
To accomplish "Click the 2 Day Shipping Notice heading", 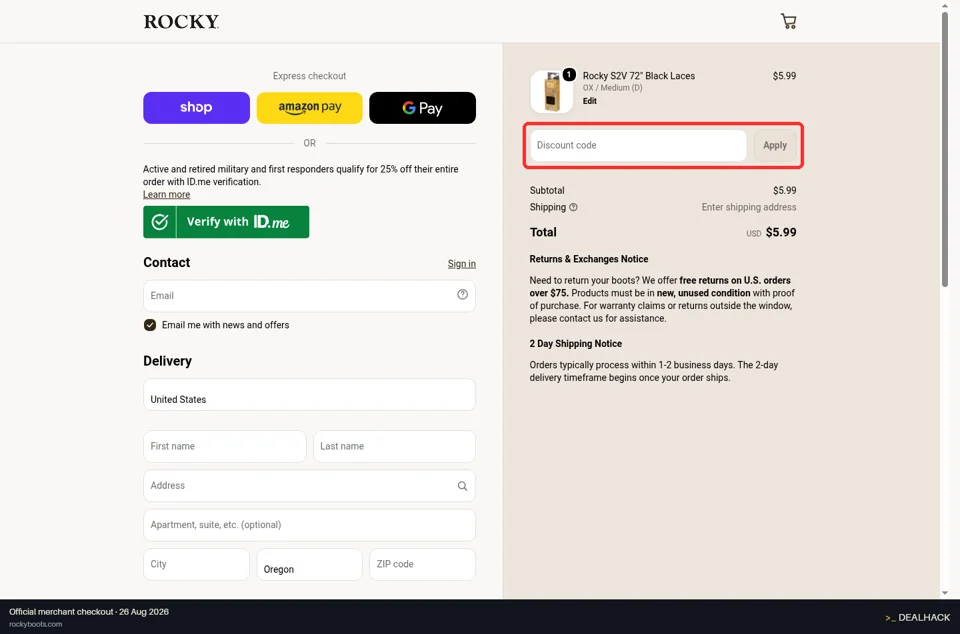I will pos(576,343).
